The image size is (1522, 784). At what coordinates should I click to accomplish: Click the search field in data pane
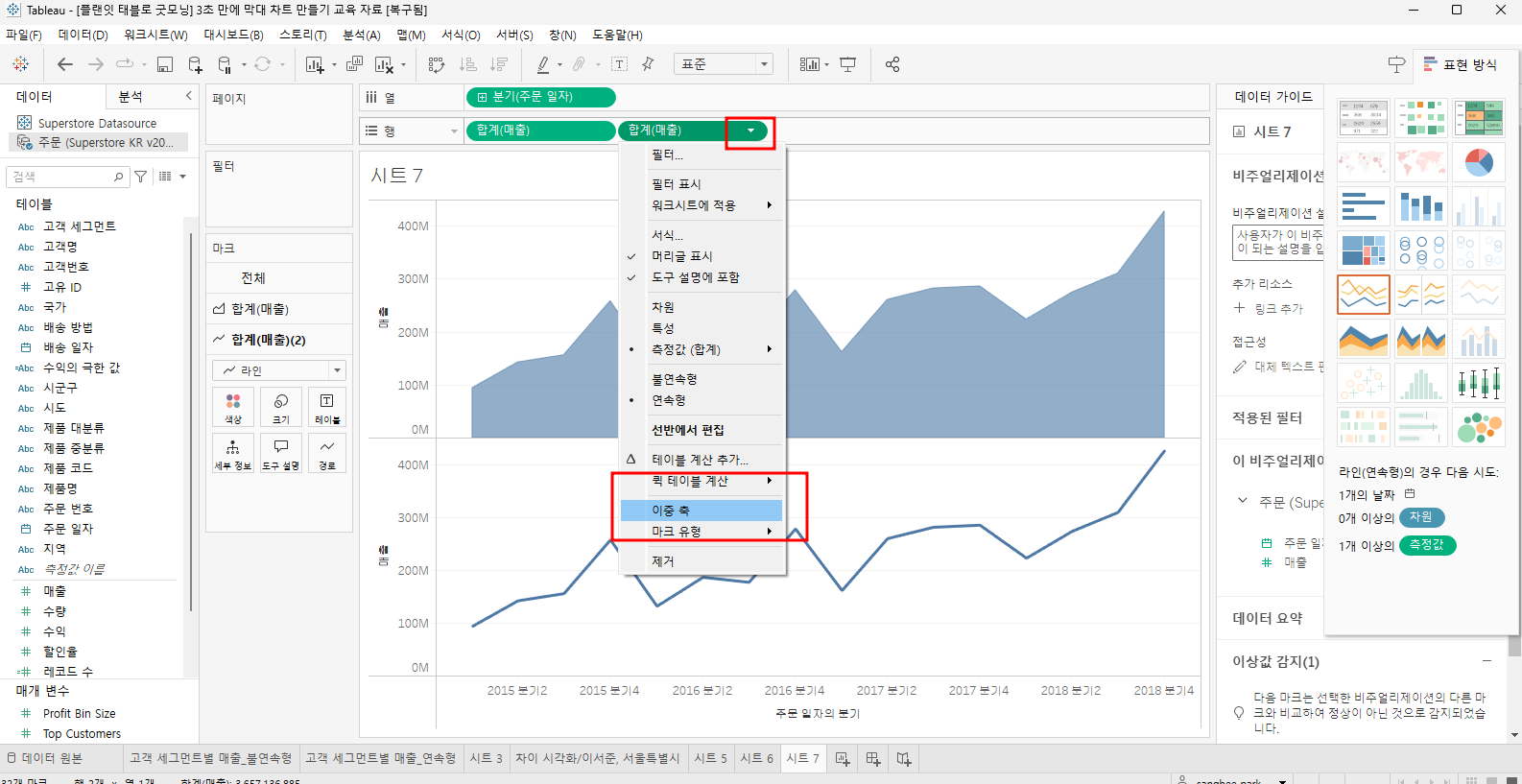pos(67,177)
